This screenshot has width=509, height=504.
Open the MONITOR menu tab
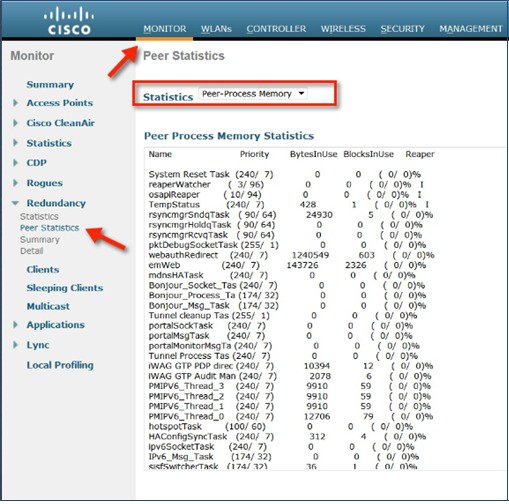(x=165, y=29)
